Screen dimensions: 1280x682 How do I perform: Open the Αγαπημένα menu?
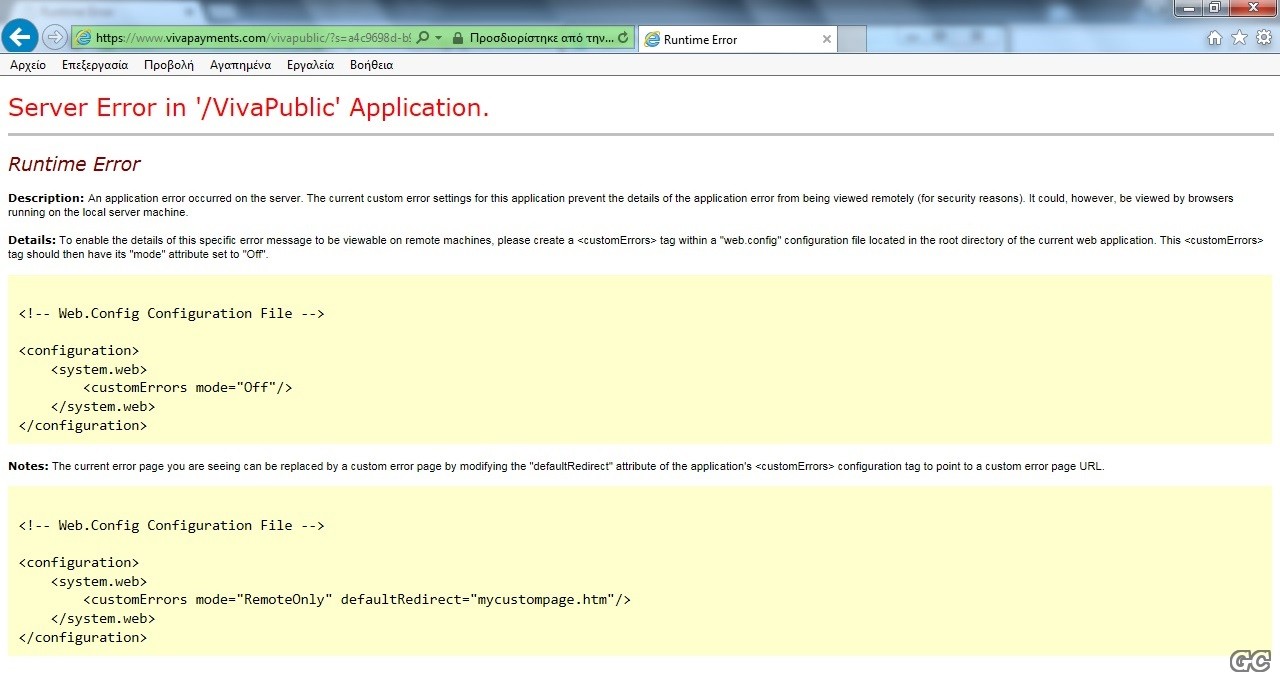coord(240,65)
